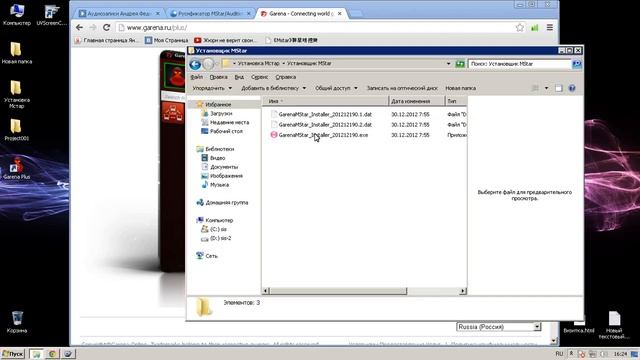Open Chrome's main menu icon
Image resolution: width=640 pixels, height=360 pixels.
click(x=550, y=27)
